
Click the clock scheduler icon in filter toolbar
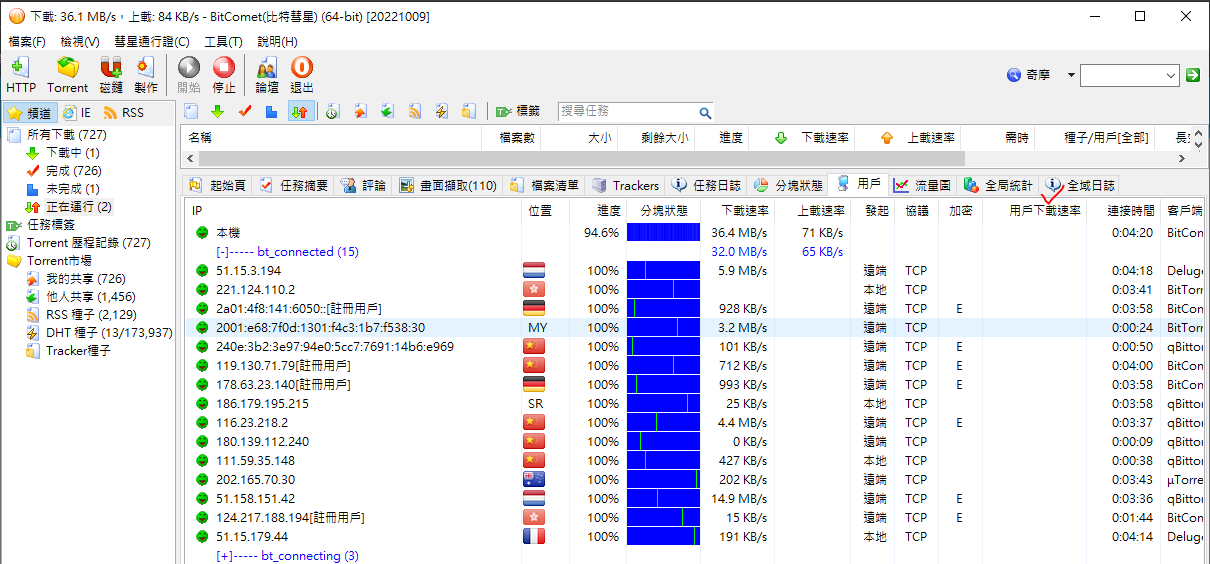pos(333,111)
